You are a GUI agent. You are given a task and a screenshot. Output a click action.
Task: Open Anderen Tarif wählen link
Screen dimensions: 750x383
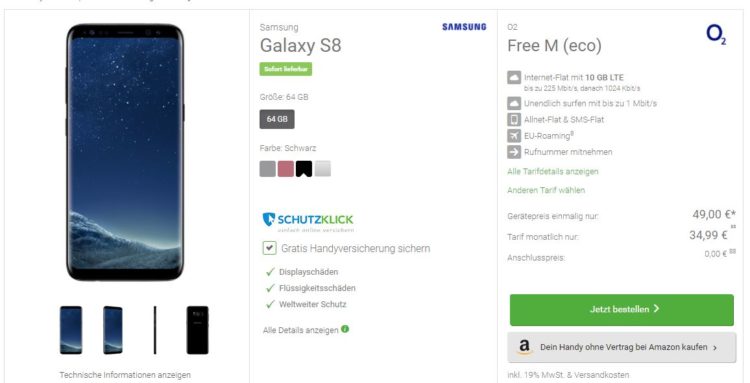click(x=546, y=190)
